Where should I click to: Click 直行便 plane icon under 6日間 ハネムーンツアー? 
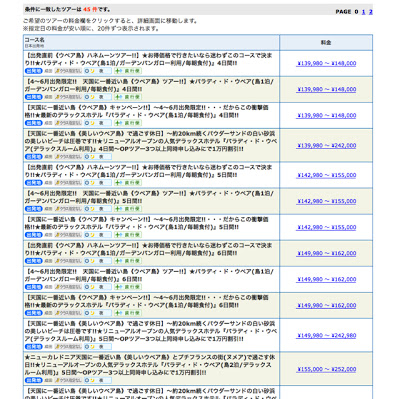128,261
